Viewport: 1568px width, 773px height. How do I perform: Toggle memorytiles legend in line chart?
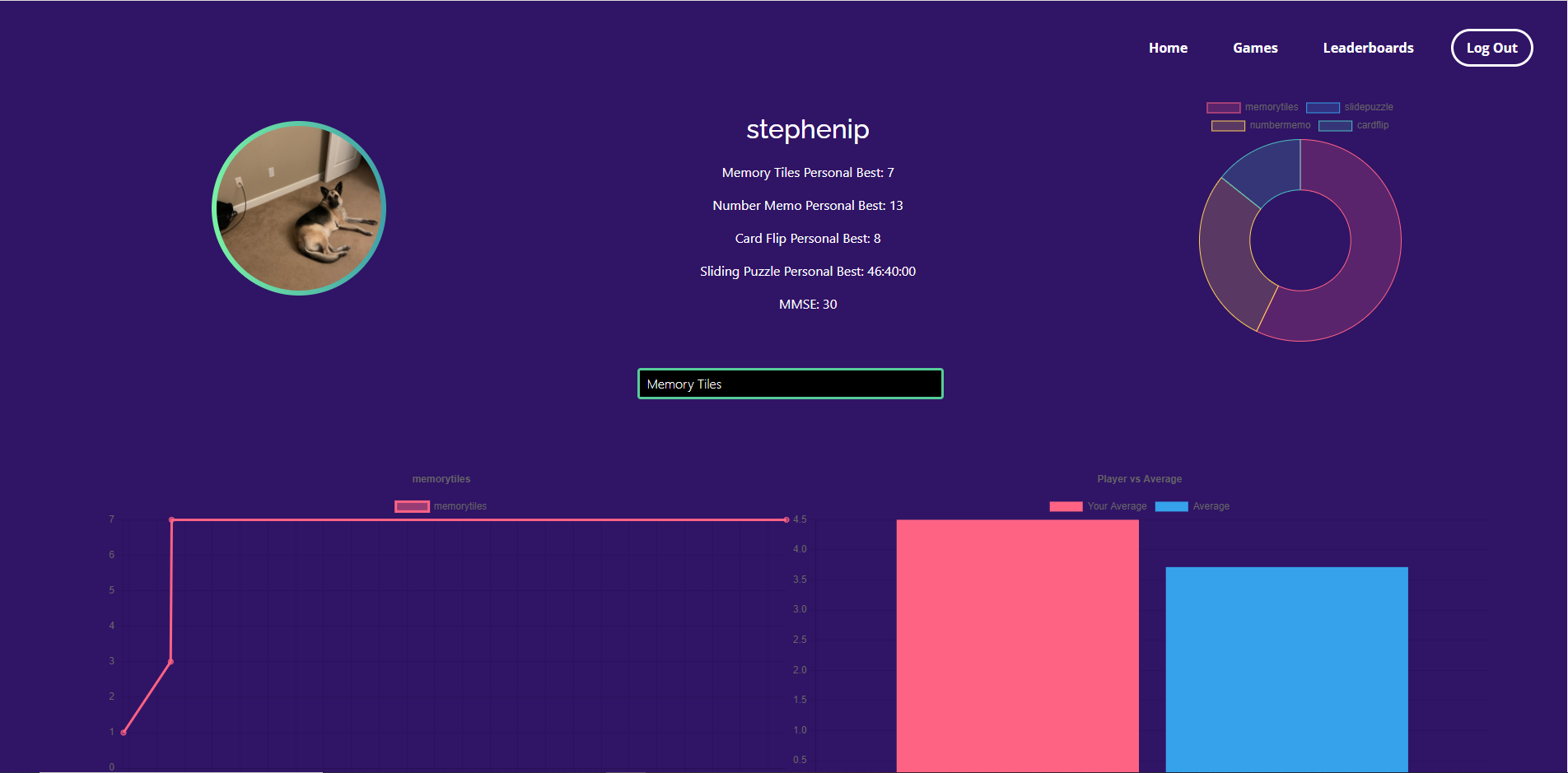point(412,506)
